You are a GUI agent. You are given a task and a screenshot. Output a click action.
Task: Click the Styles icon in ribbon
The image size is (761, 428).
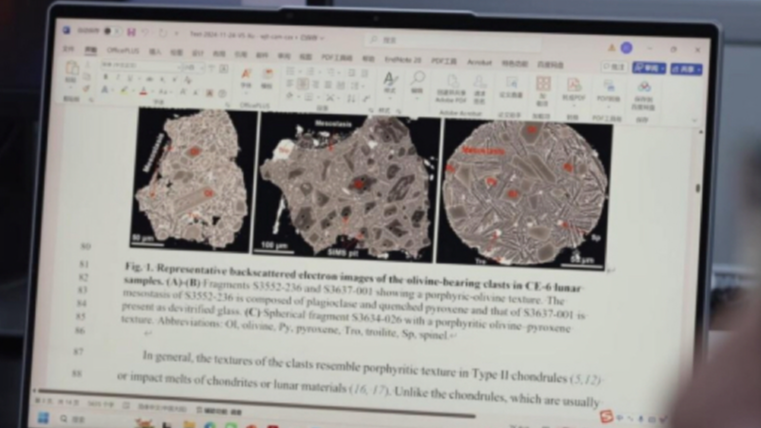pos(390,80)
